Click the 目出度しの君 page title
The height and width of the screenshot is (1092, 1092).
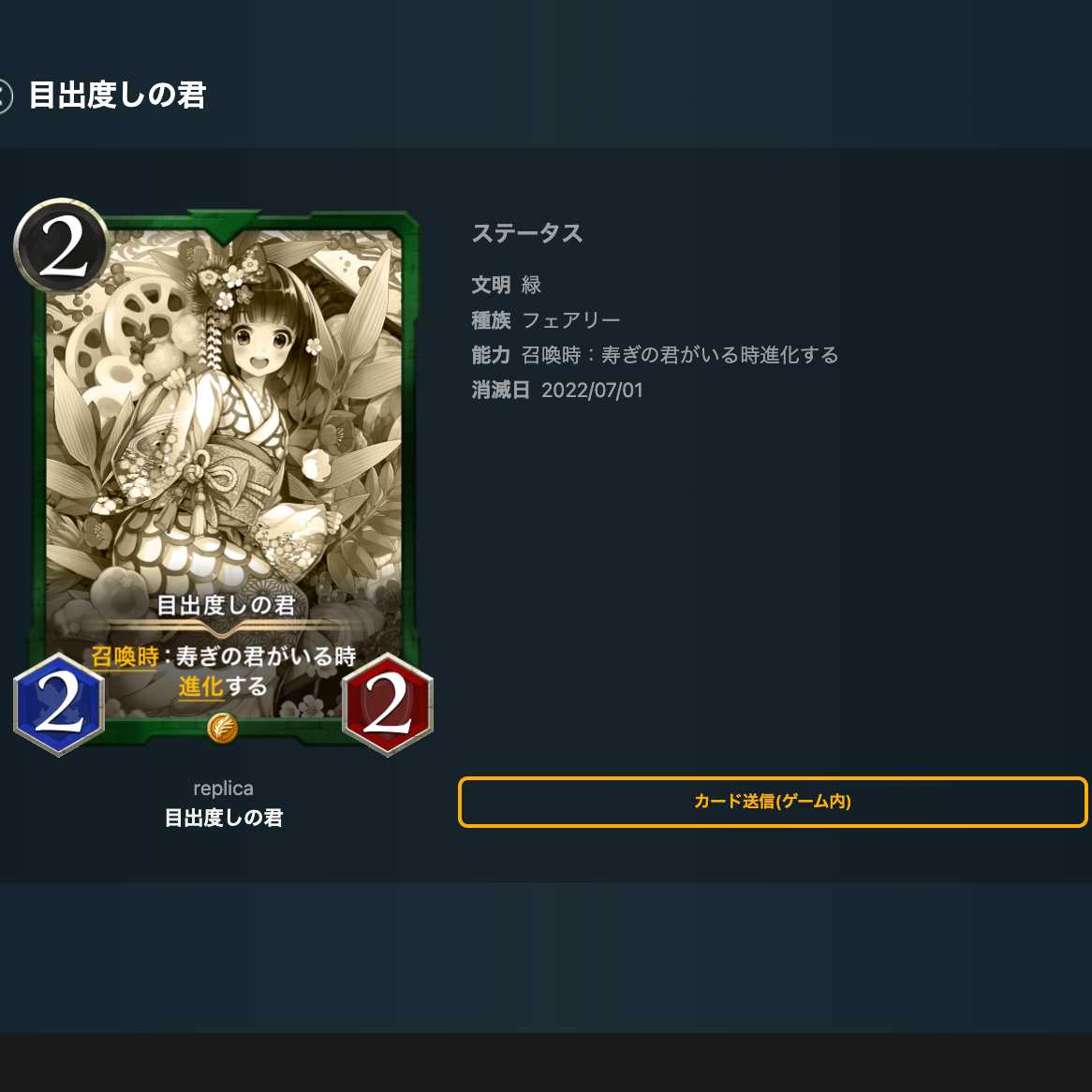click(117, 95)
